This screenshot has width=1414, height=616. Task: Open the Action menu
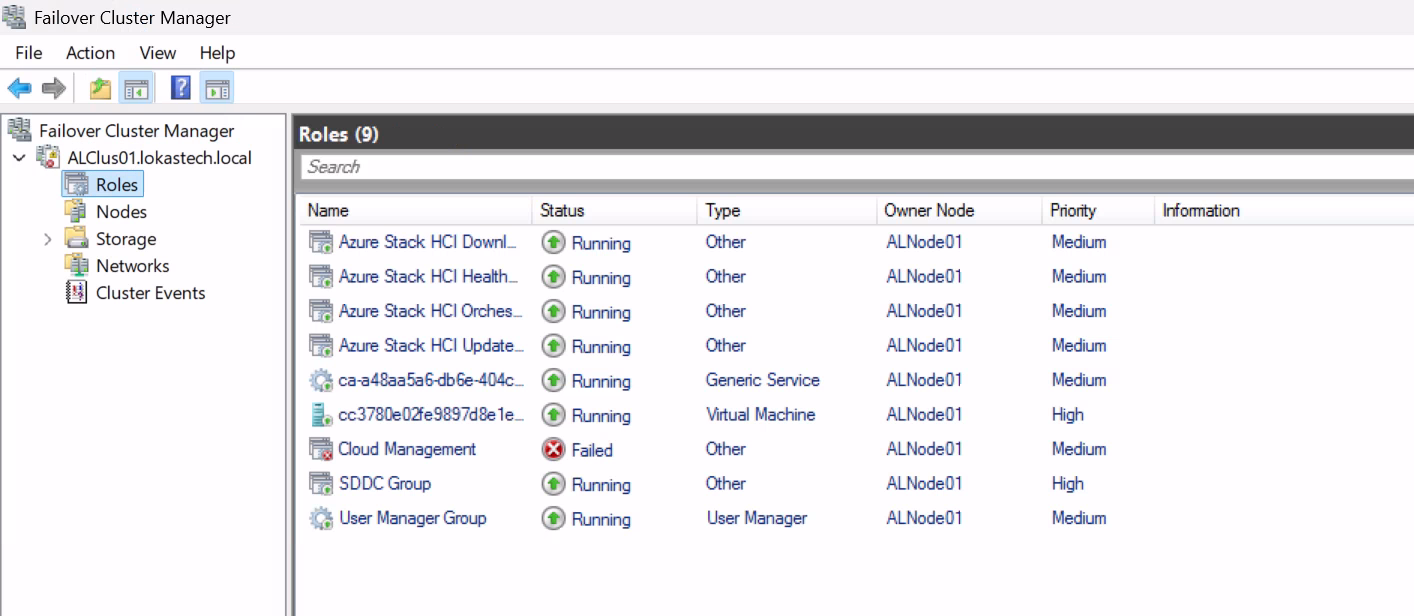coord(90,53)
